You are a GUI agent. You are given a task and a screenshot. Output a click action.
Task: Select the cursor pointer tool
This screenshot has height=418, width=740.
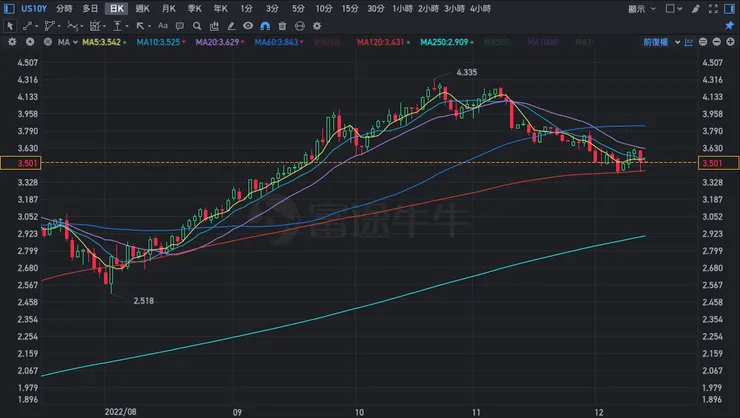(10, 26)
